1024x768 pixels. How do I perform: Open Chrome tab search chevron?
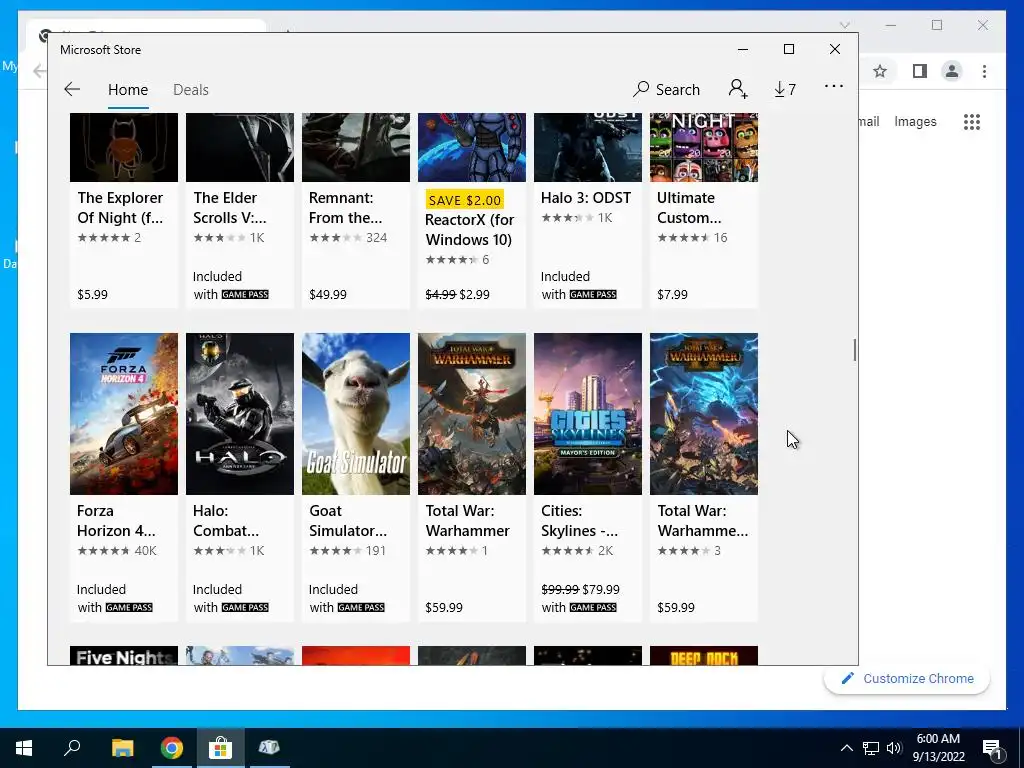pyautogui.click(x=844, y=25)
